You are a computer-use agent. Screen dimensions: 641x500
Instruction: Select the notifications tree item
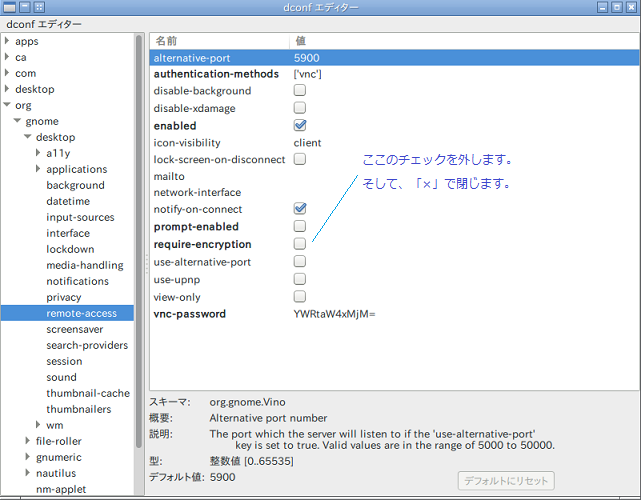(x=77, y=281)
